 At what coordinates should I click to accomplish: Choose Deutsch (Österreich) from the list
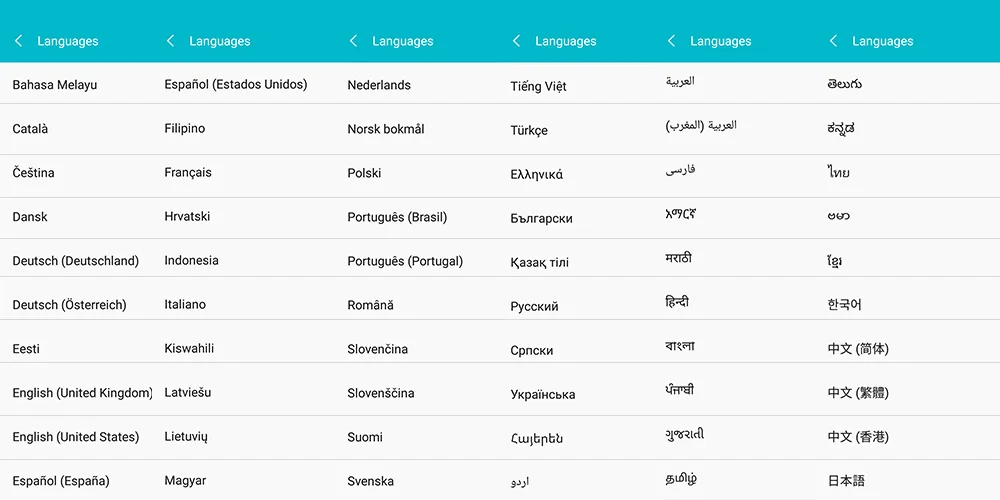click(x=70, y=305)
